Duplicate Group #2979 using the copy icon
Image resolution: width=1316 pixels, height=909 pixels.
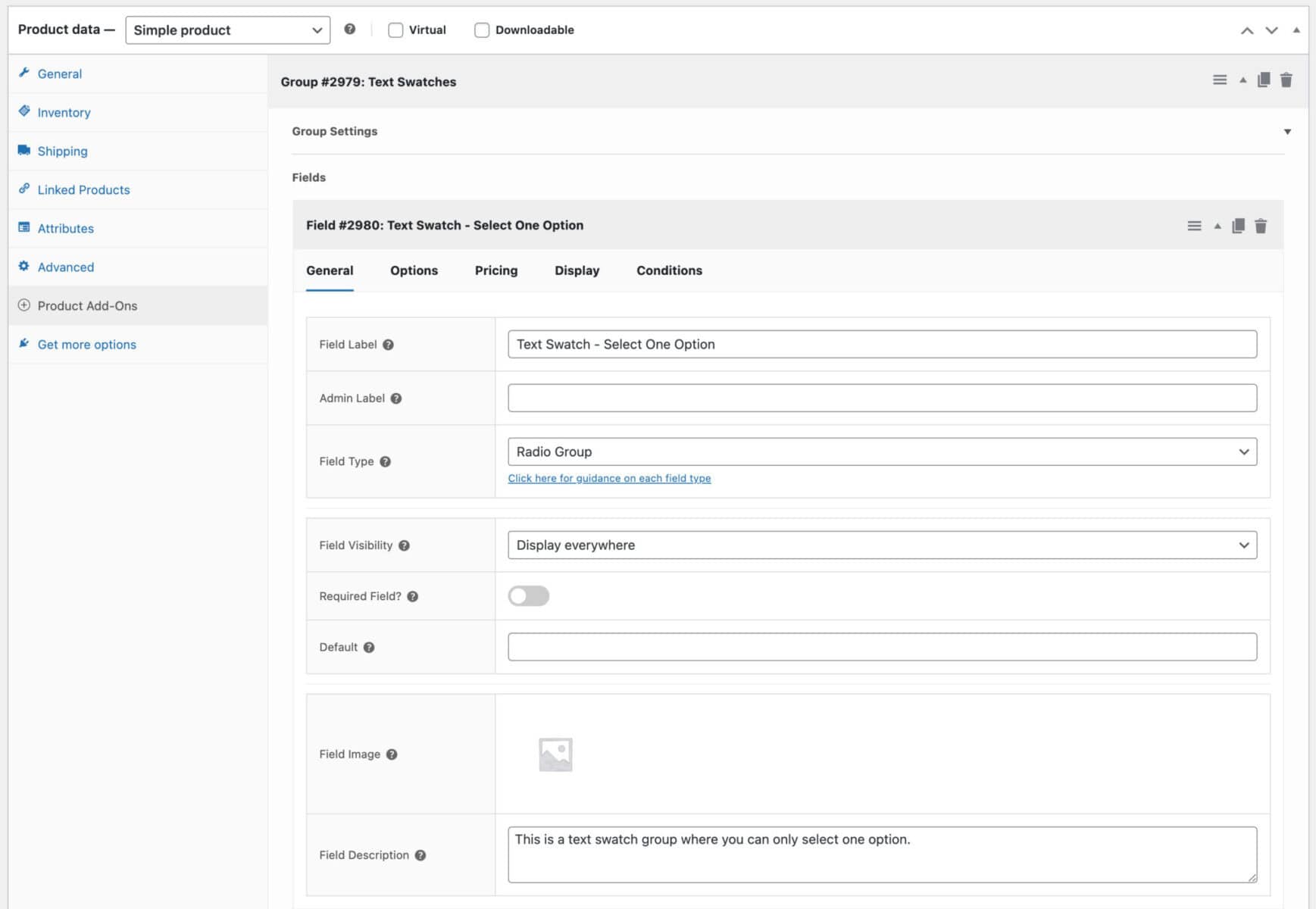pos(1263,79)
